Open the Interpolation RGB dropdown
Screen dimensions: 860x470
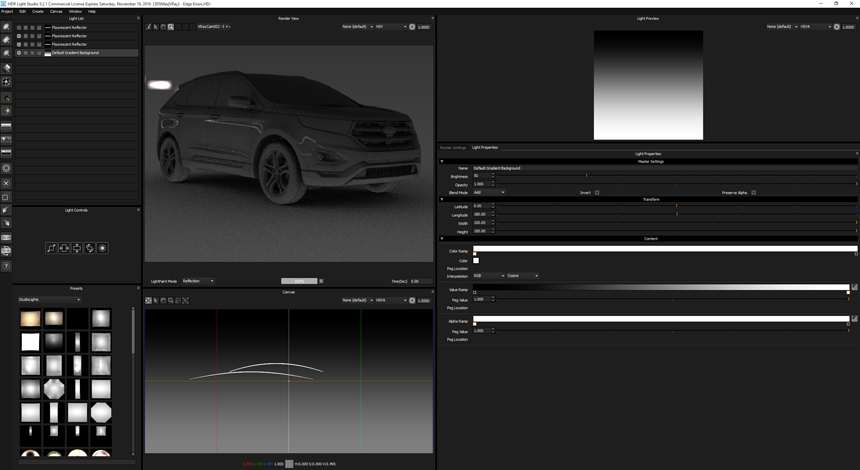(x=489, y=276)
